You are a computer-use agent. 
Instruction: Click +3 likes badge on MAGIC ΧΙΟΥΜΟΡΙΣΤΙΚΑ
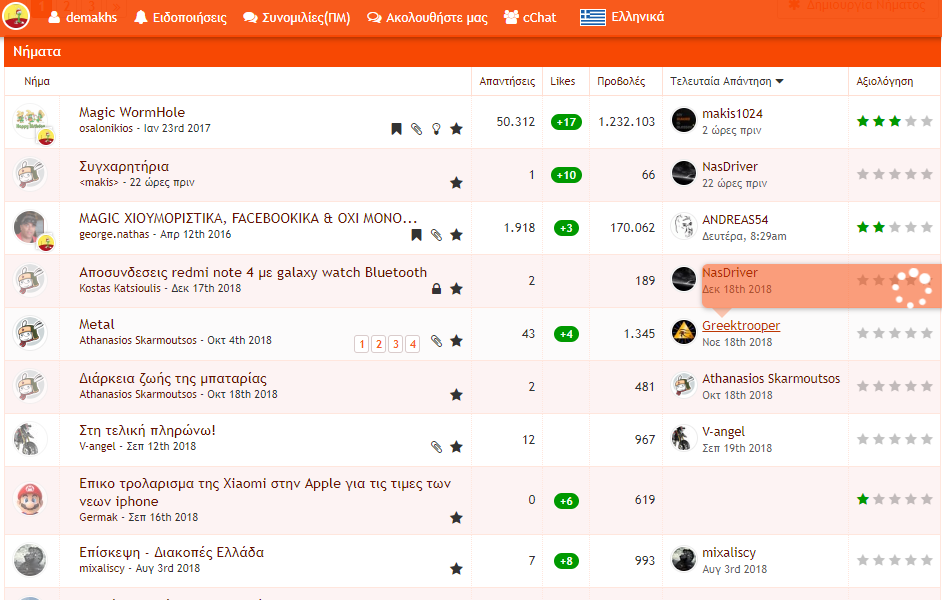567,228
